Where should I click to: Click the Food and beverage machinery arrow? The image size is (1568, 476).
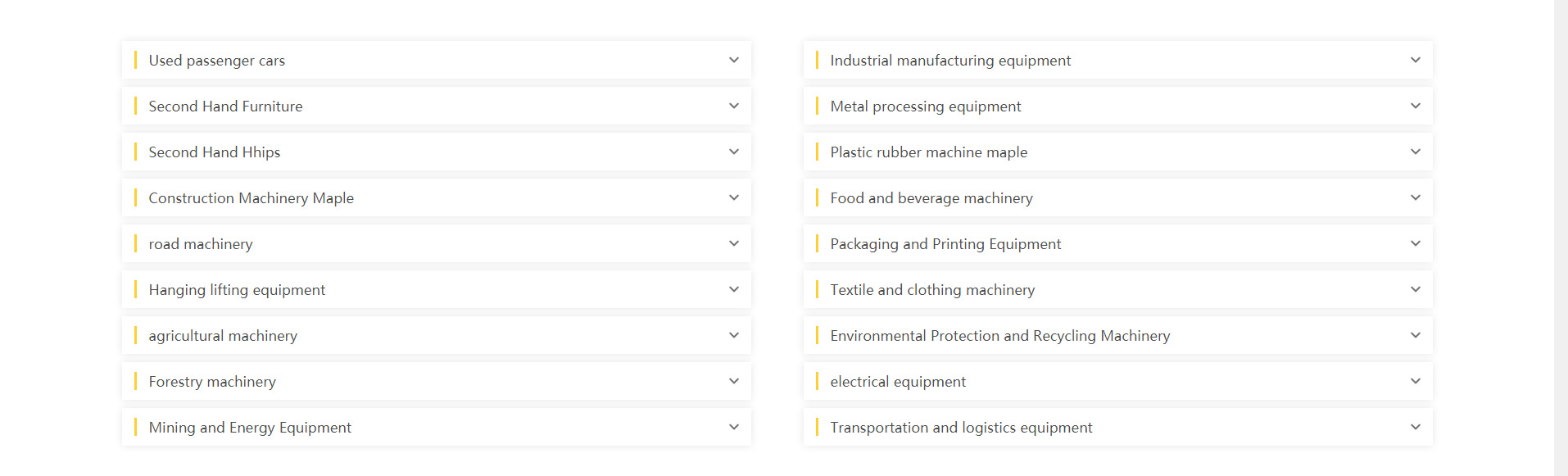coord(1415,198)
